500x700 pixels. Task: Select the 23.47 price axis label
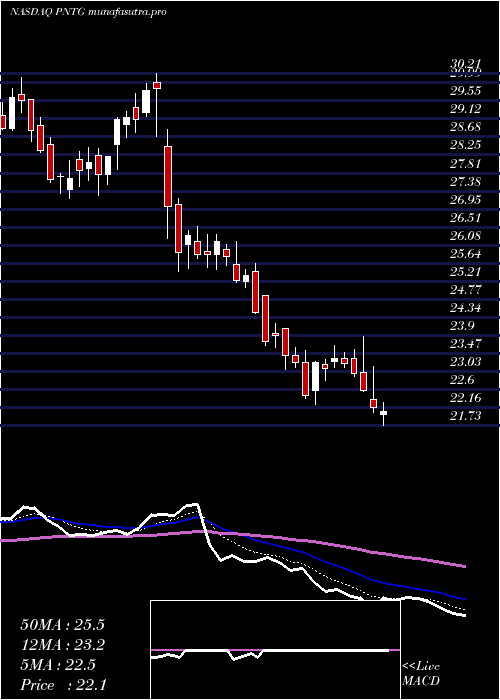coord(465,344)
